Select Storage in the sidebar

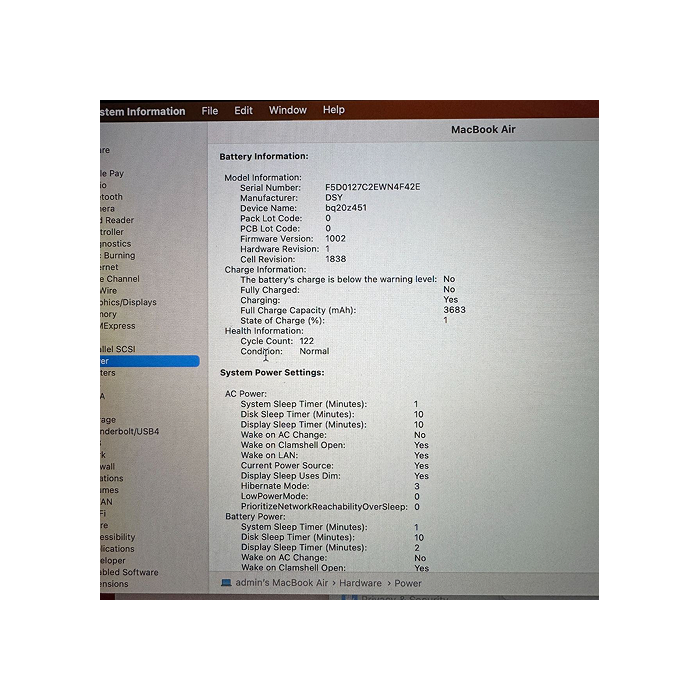click(x=108, y=420)
